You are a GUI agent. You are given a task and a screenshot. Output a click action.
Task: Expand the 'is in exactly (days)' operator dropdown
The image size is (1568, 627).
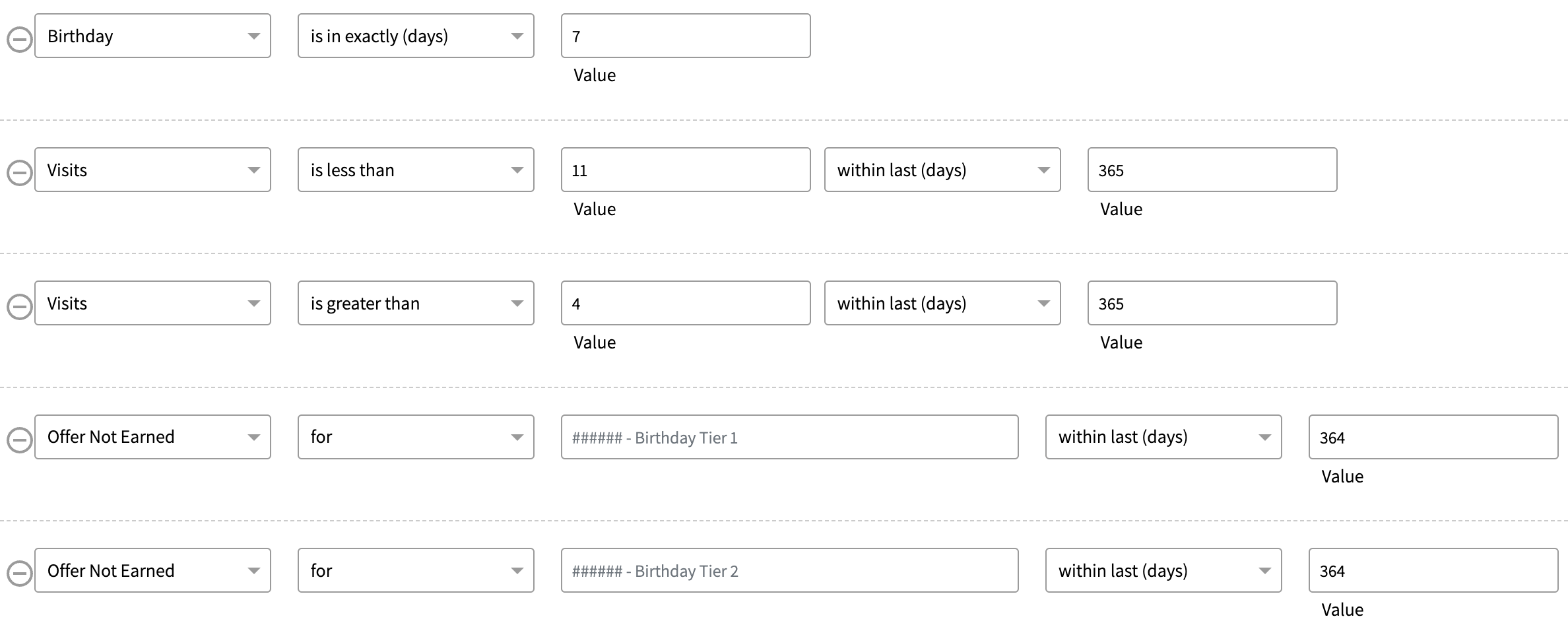coord(416,36)
